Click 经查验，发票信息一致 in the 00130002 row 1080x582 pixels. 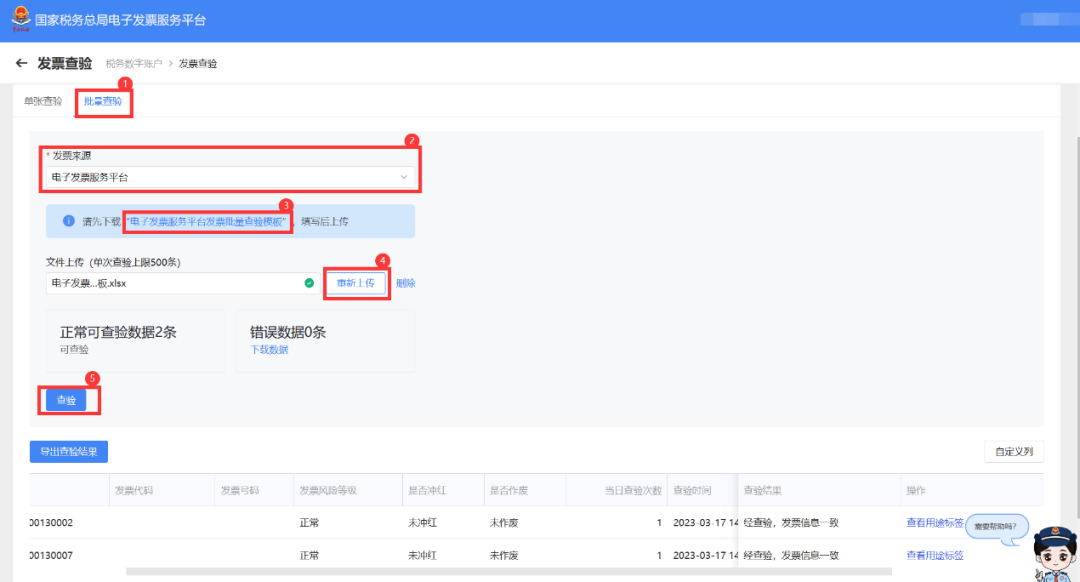pyautogui.click(x=791, y=523)
